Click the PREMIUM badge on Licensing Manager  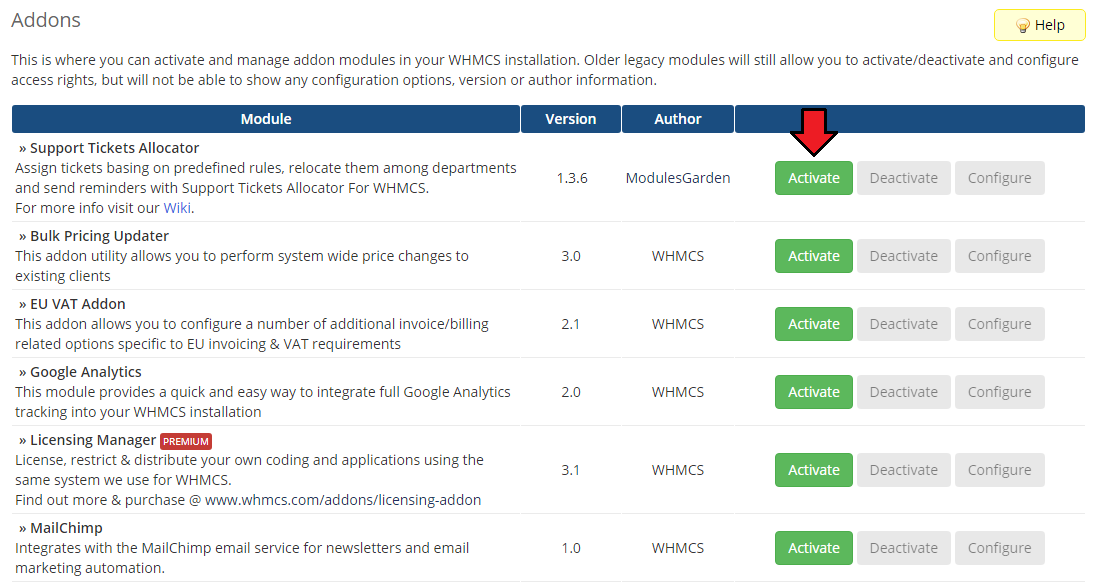(186, 441)
